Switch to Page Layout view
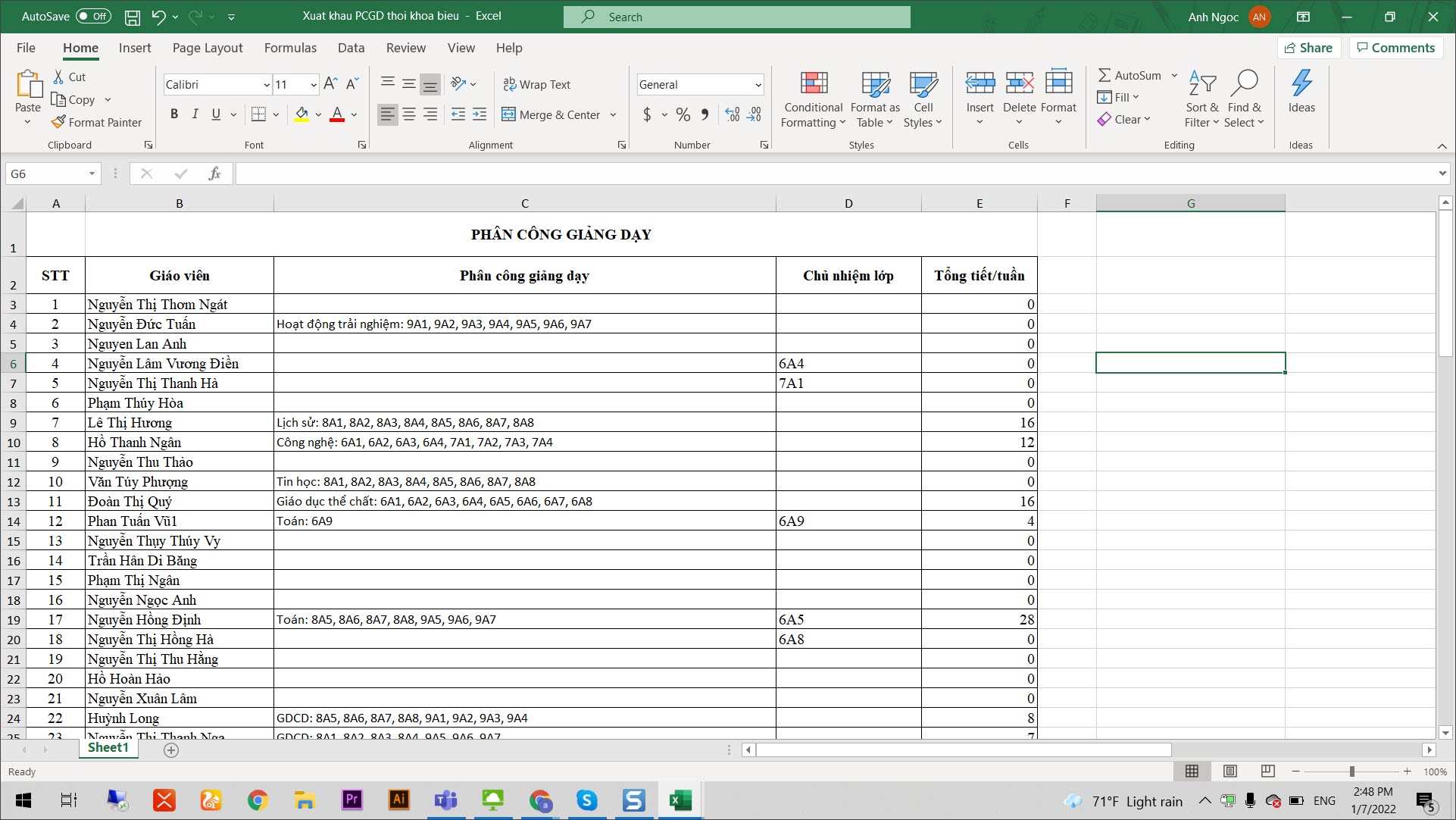 [x=1230, y=771]
